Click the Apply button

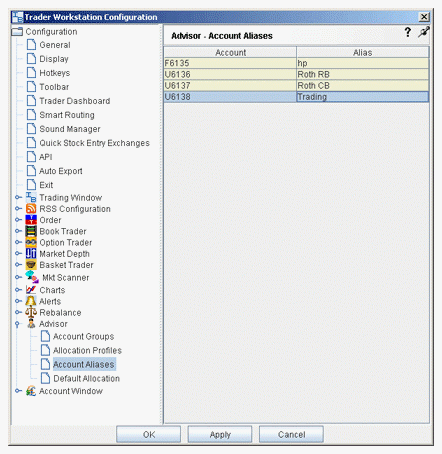click(x=220, y=434)
